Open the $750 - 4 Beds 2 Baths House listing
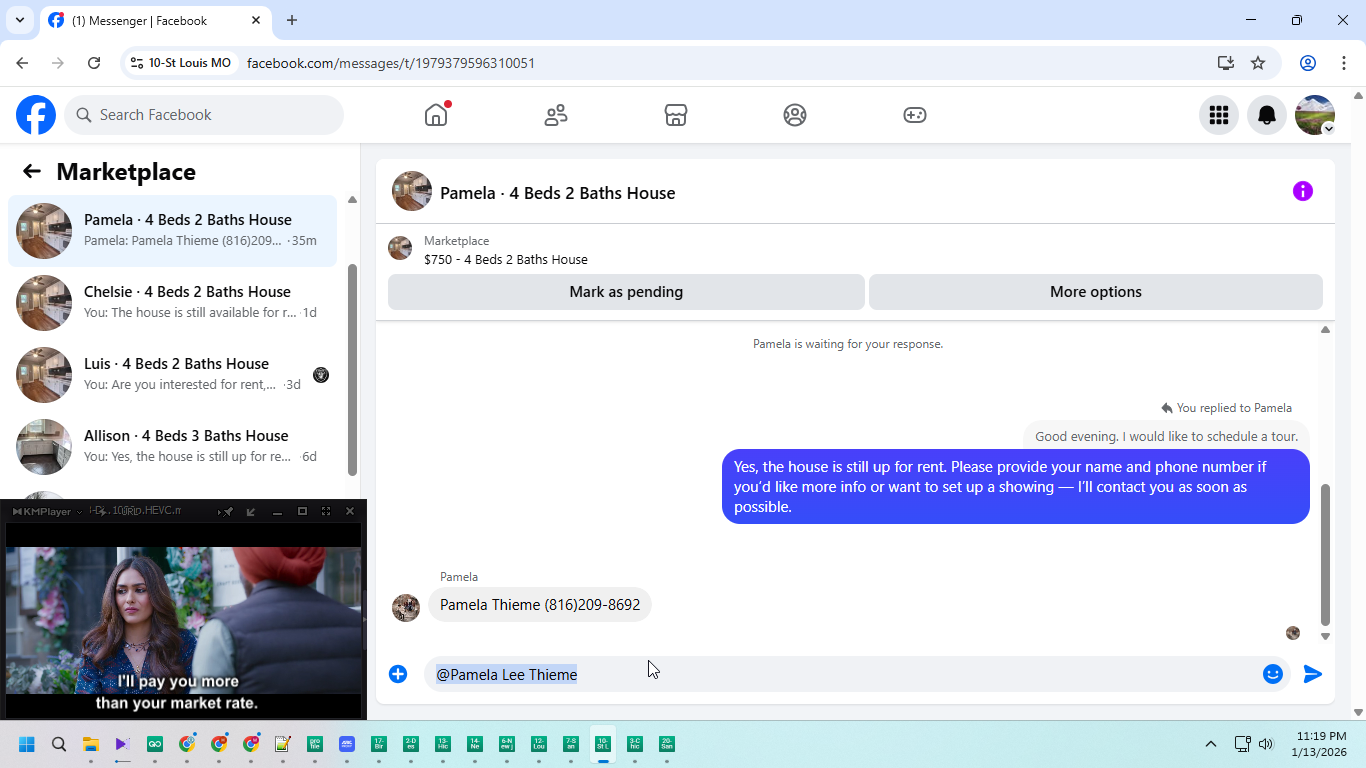This screenshot has width=1366, height=768. click(506, 259)
